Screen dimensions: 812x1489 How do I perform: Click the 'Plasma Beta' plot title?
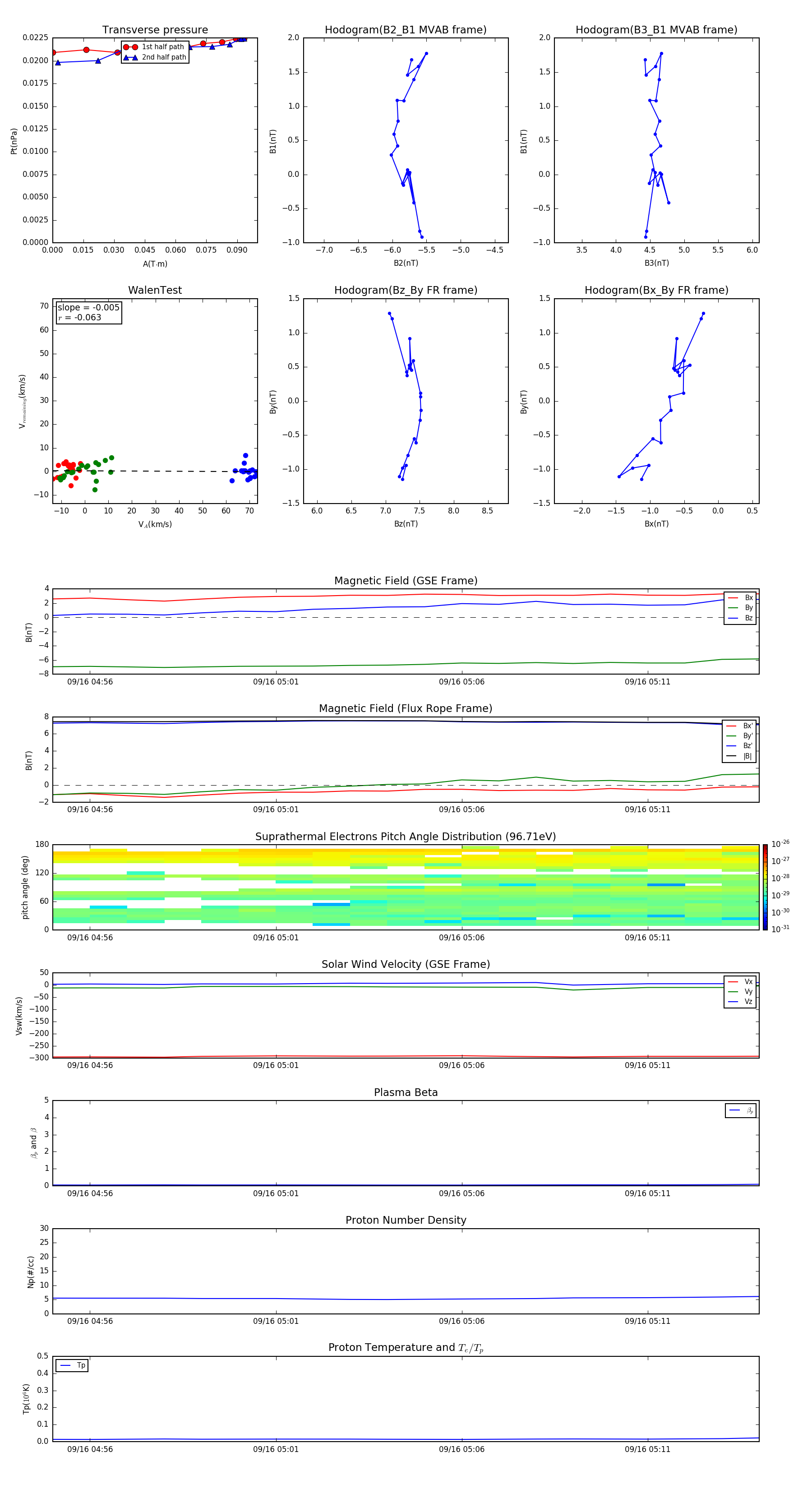pos(406,1093)
